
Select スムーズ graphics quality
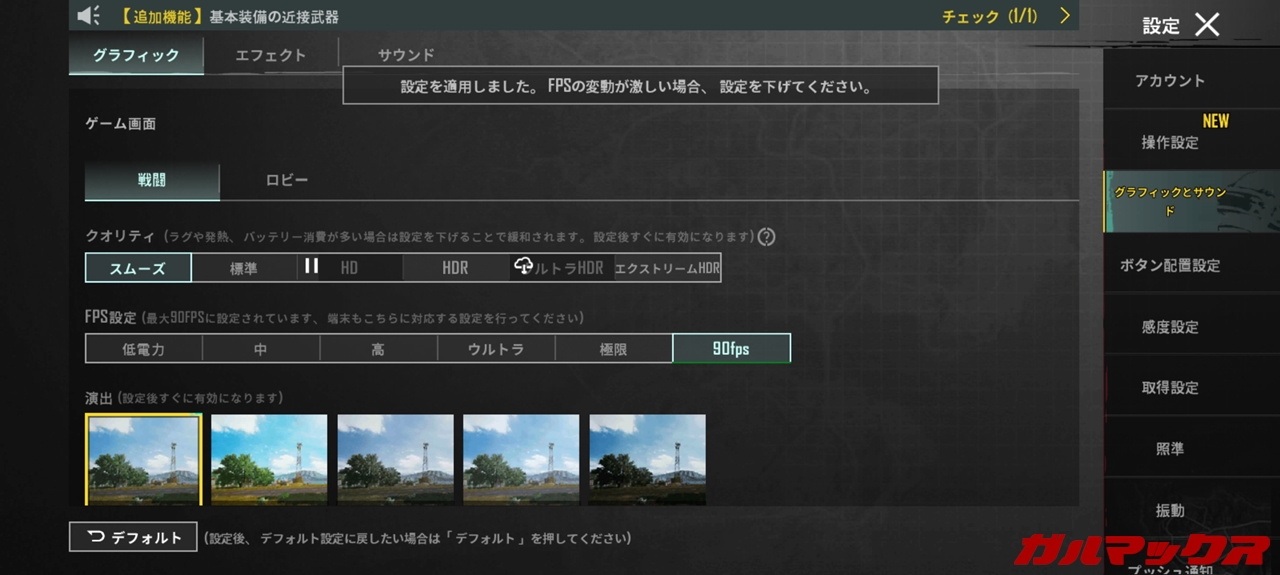pos(138,268)
